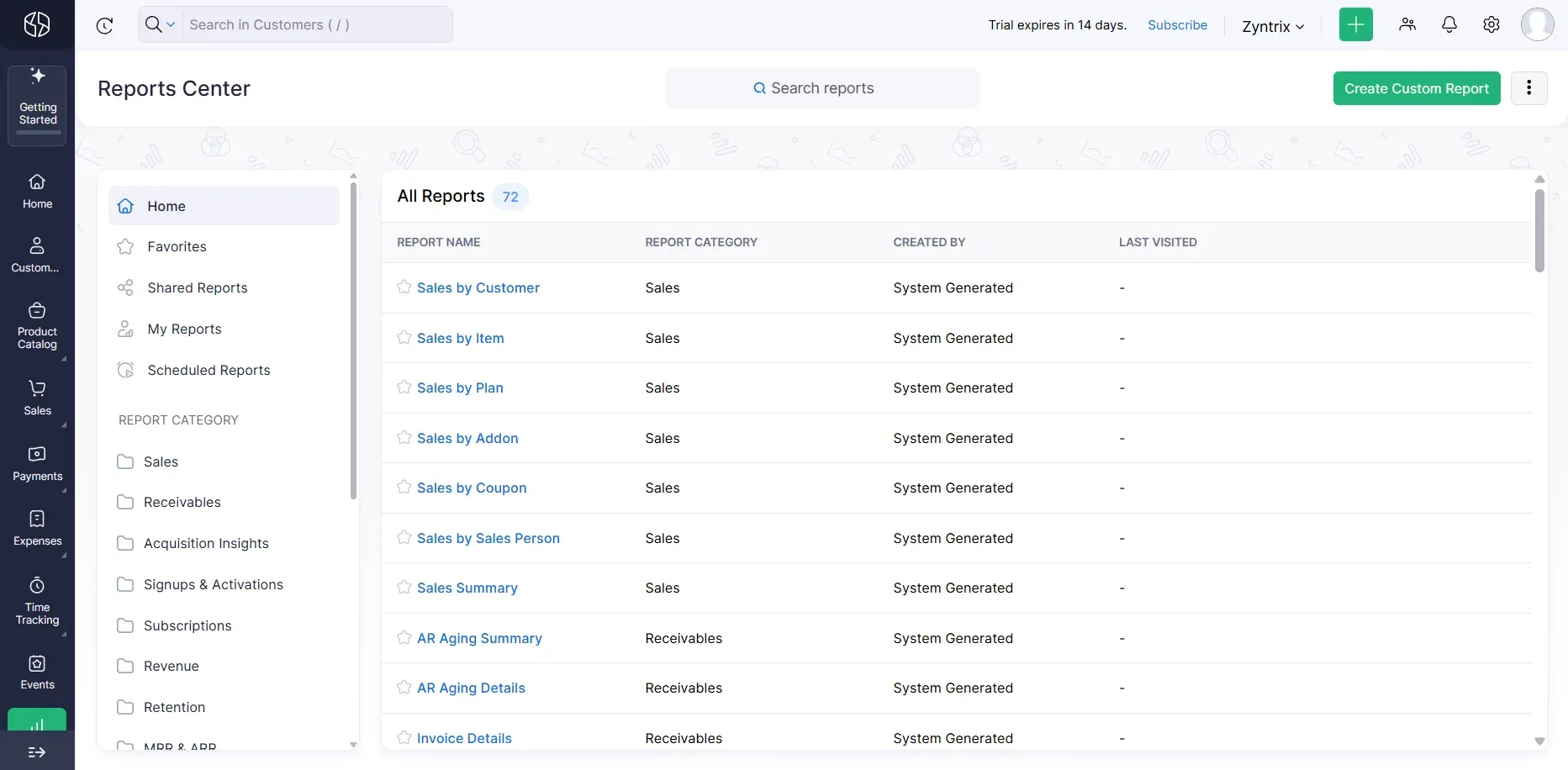
Task: Open the settings gear menu
Action: pos(1491,24)
